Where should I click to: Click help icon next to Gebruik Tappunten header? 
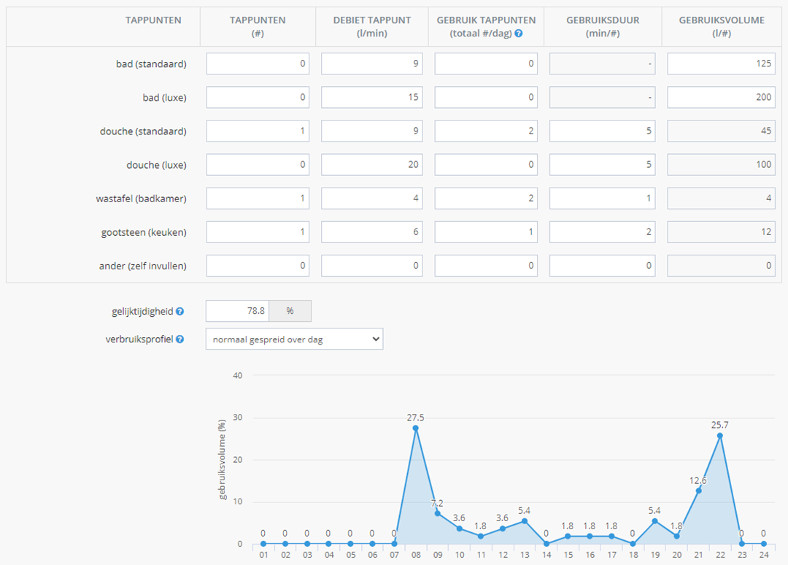518,33
